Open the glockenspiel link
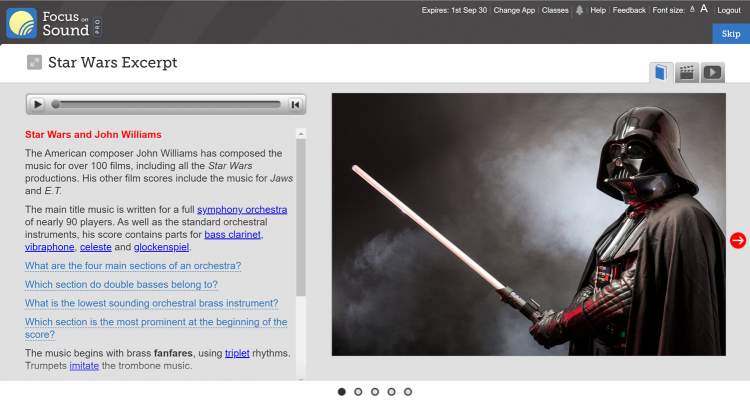Screen dimensions: 750x411 coord(161,247)
